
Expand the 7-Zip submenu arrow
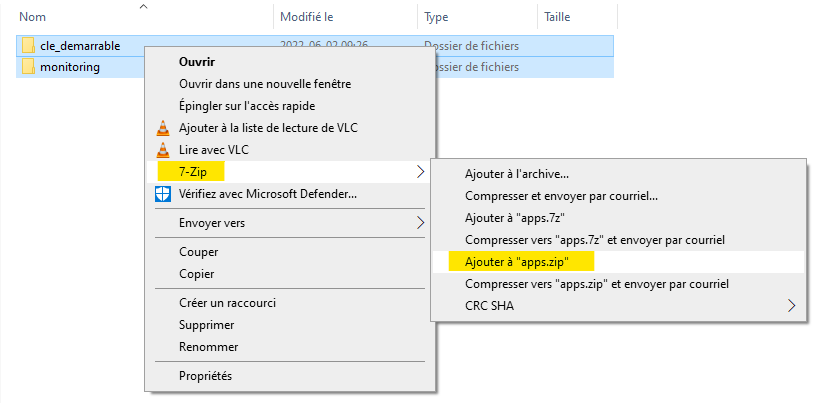tap(420, 172)
